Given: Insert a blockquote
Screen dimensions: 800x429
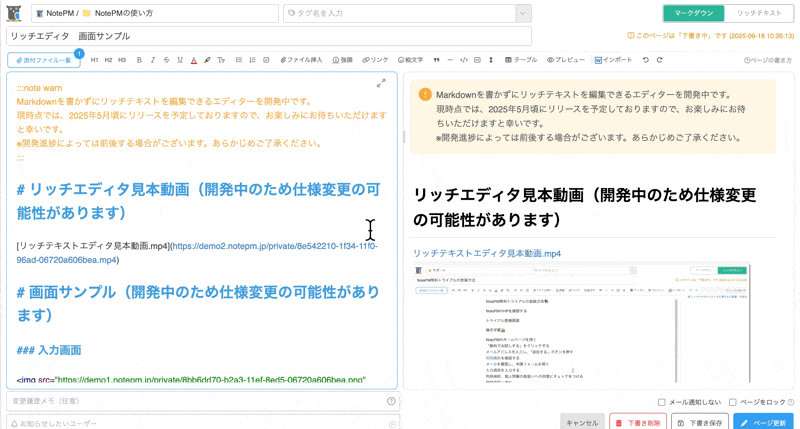Looking at the screenshot, I should pos(436,60).
